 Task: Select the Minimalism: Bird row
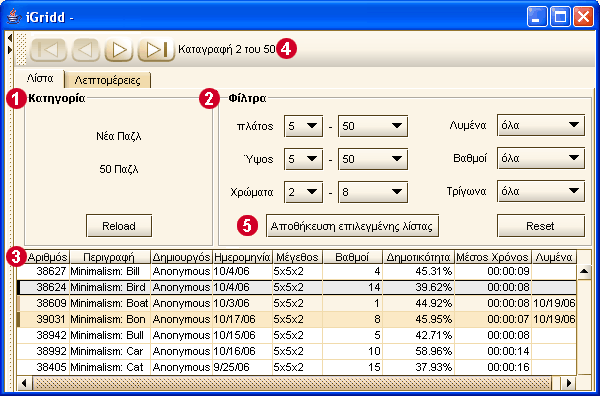297,287
